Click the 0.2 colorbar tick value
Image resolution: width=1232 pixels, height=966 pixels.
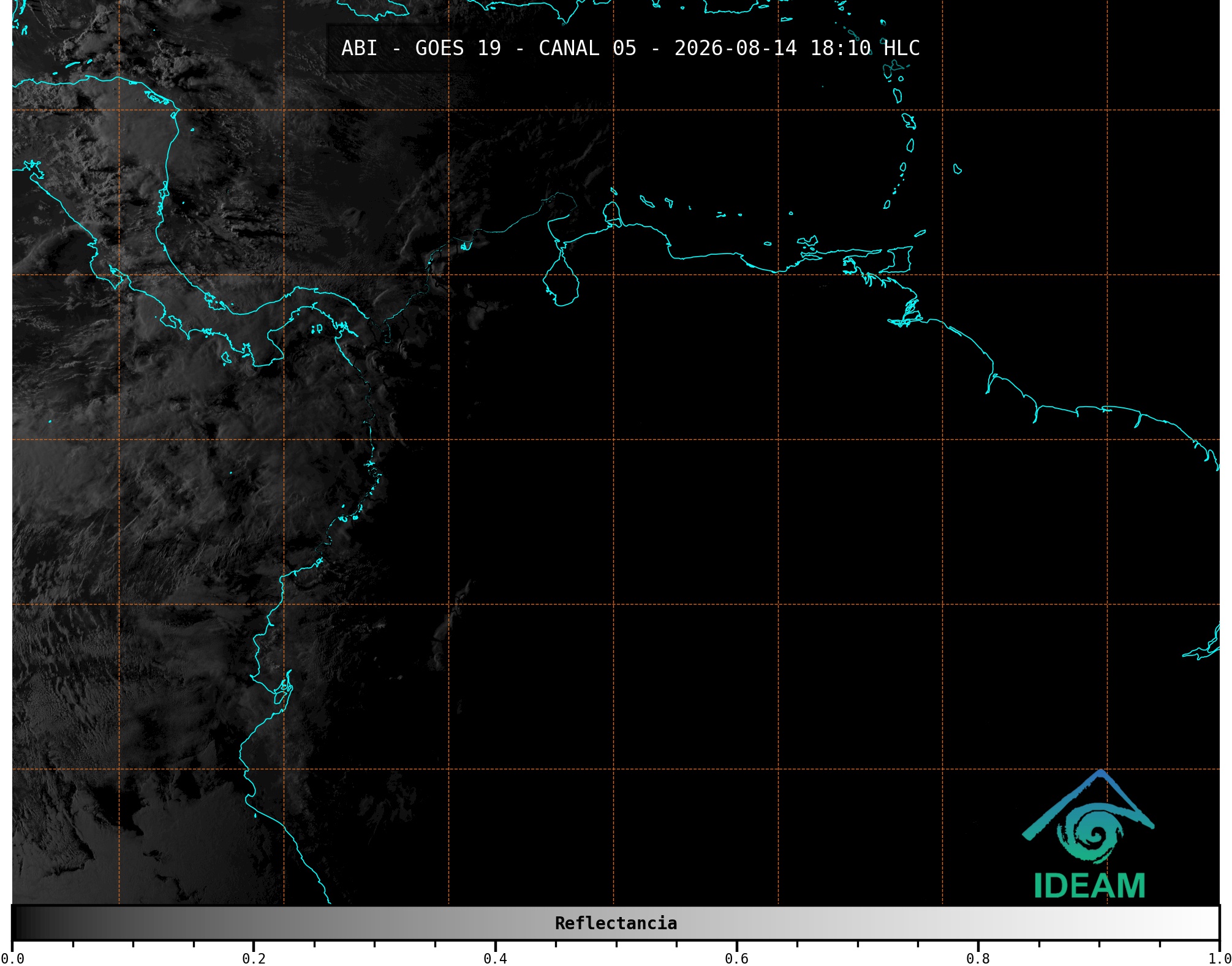point(254,959)
